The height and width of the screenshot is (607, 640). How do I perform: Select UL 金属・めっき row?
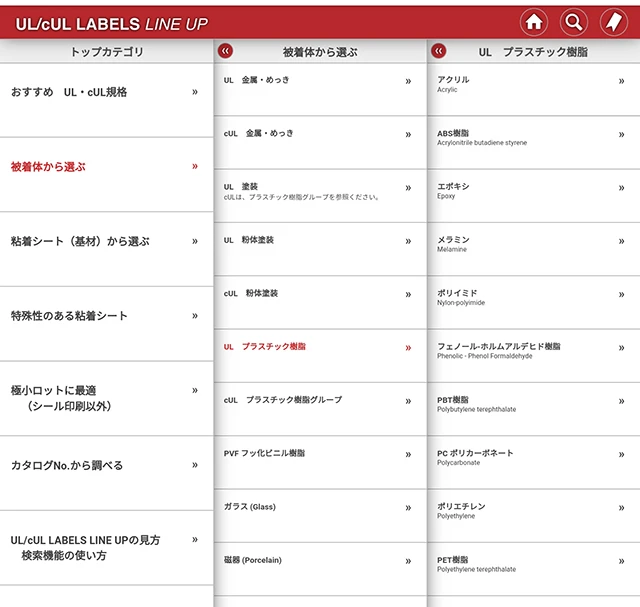[x=320, y=89]
